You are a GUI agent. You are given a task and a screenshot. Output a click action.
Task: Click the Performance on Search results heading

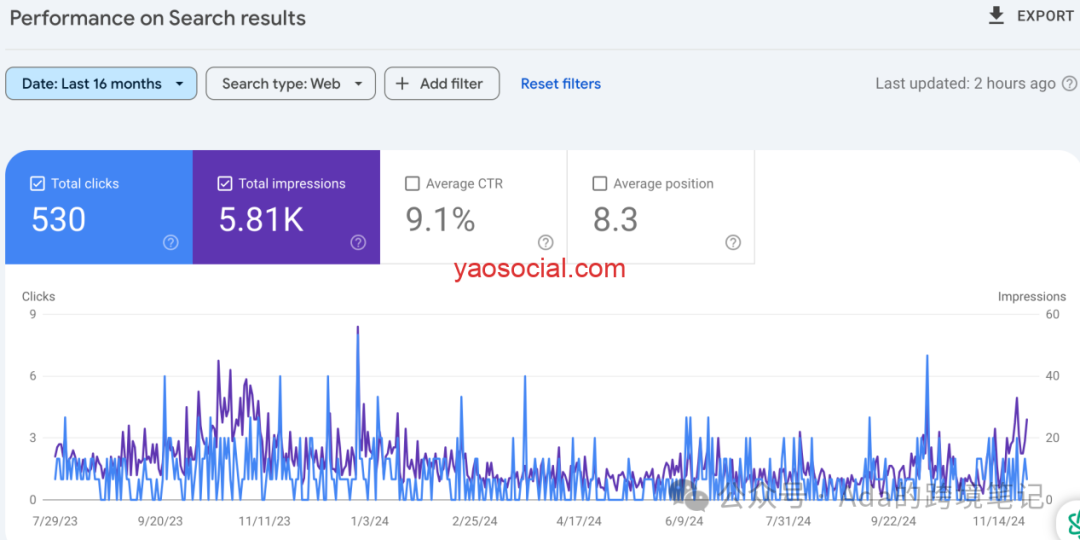pyautogui.click(x=158, y=18)
